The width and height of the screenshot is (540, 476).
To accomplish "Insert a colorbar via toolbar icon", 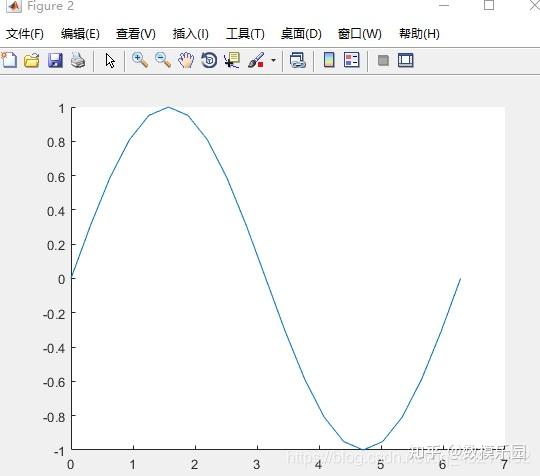I will 329,60.
